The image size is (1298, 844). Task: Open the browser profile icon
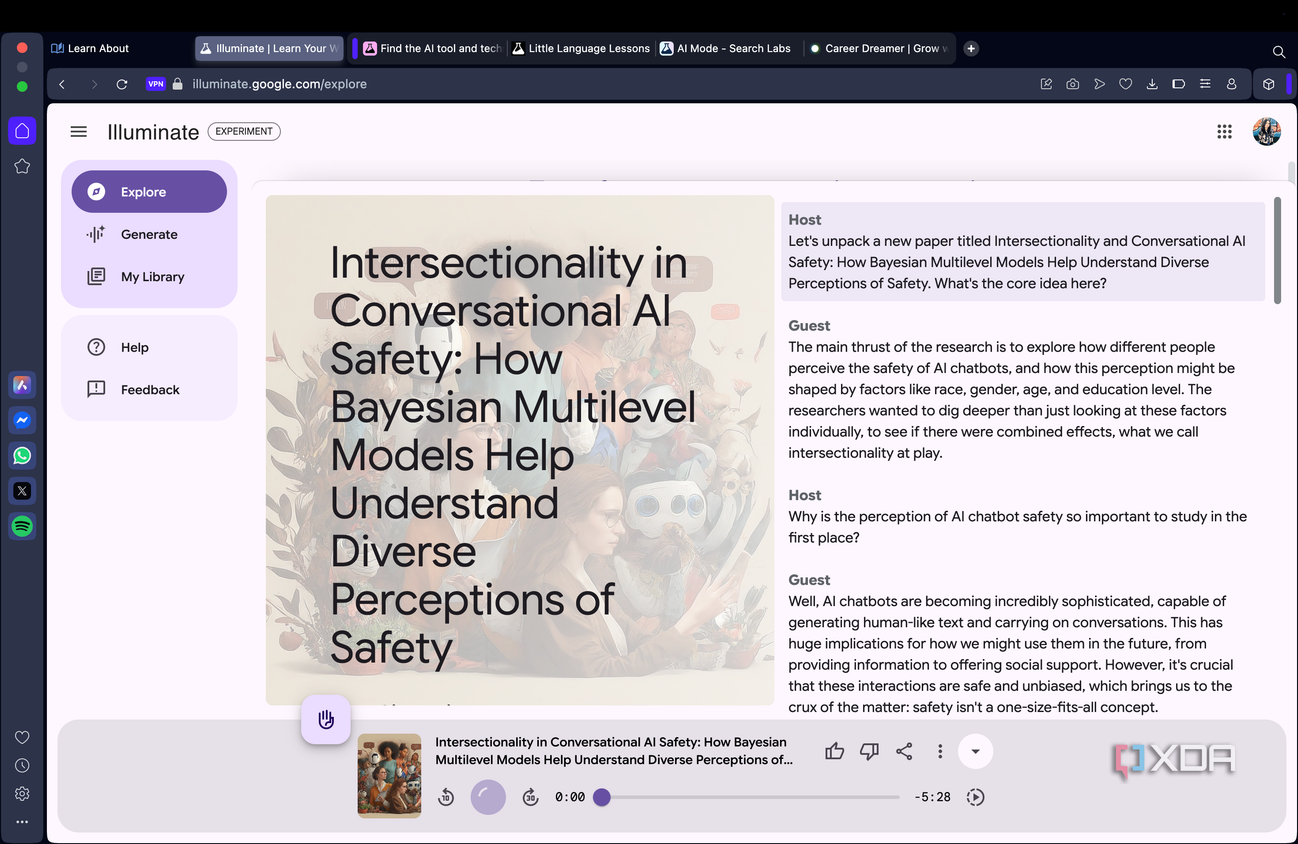tap(1232, 84)
